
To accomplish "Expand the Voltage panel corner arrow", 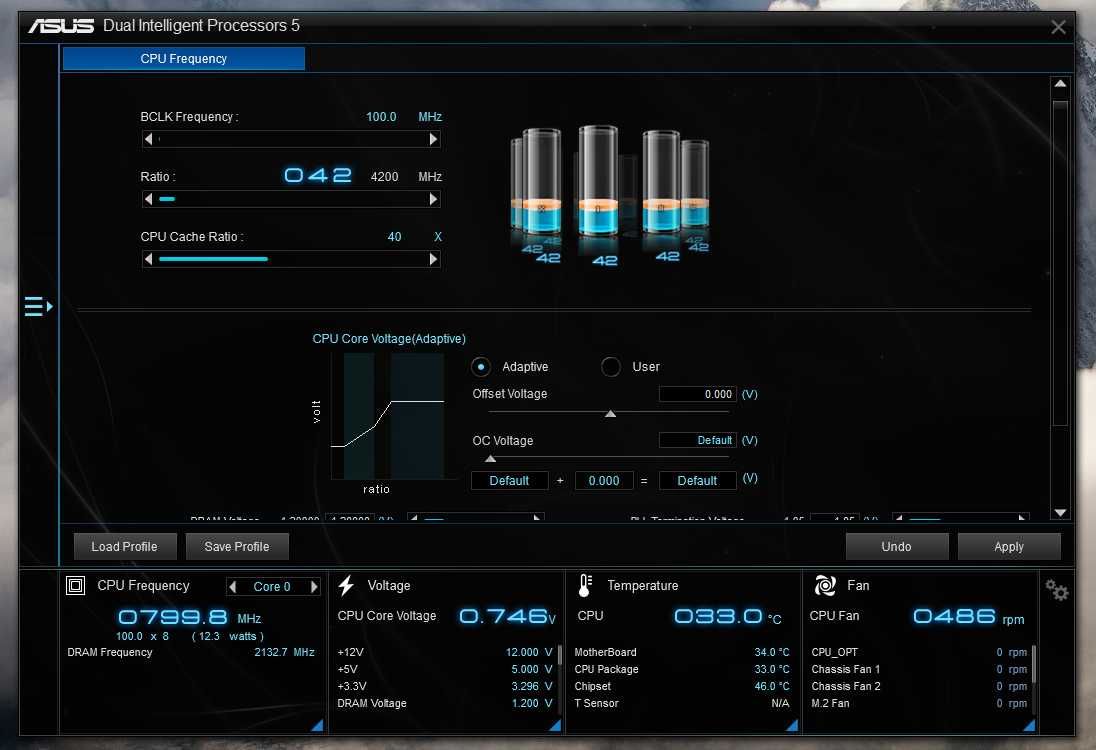I will click(x=555, y=725).
